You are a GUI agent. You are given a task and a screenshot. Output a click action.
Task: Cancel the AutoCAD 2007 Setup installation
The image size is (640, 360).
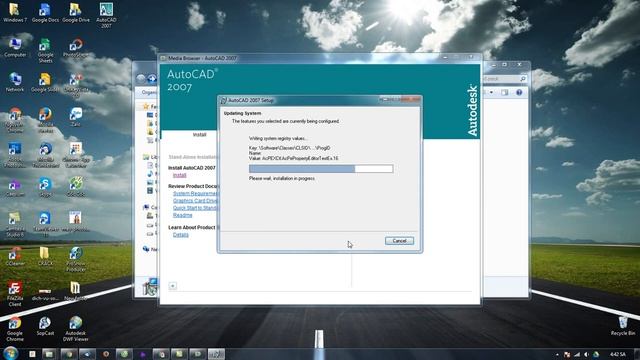[x=399, y=241]
